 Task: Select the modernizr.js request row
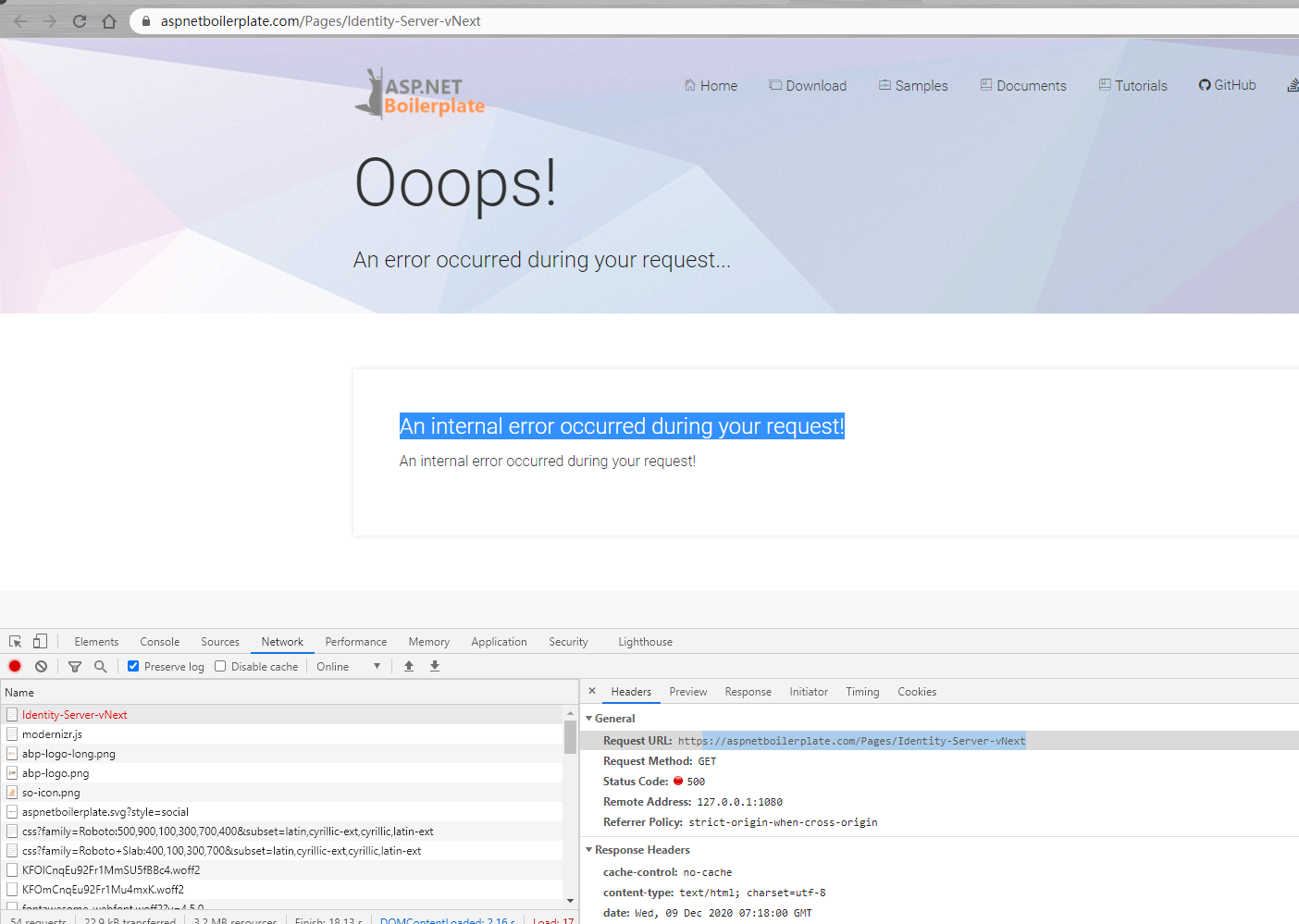coord(52,733)
